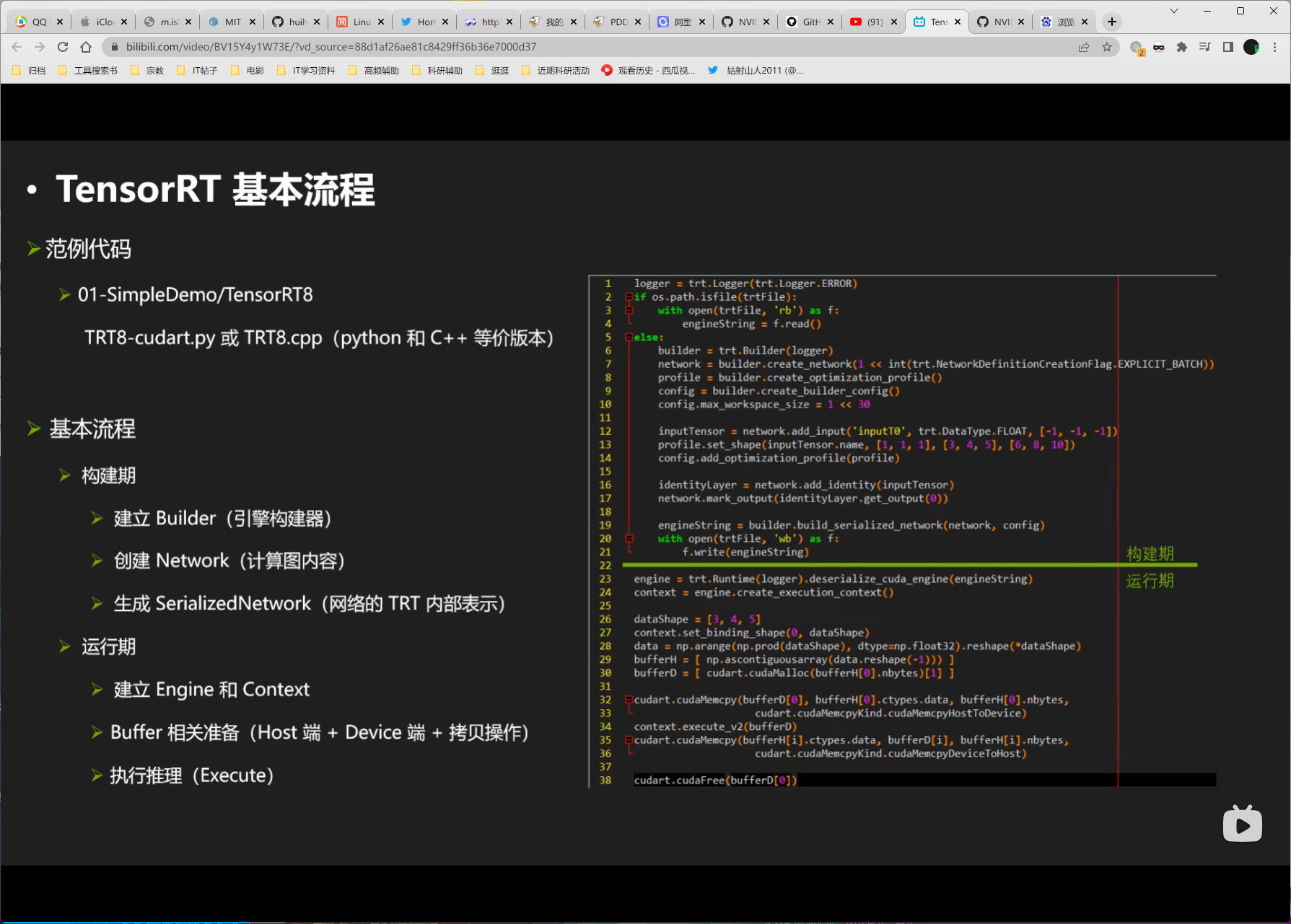Open the 电影 bookmark folder
Screen dimensions: 1291x924
(248, 70)
